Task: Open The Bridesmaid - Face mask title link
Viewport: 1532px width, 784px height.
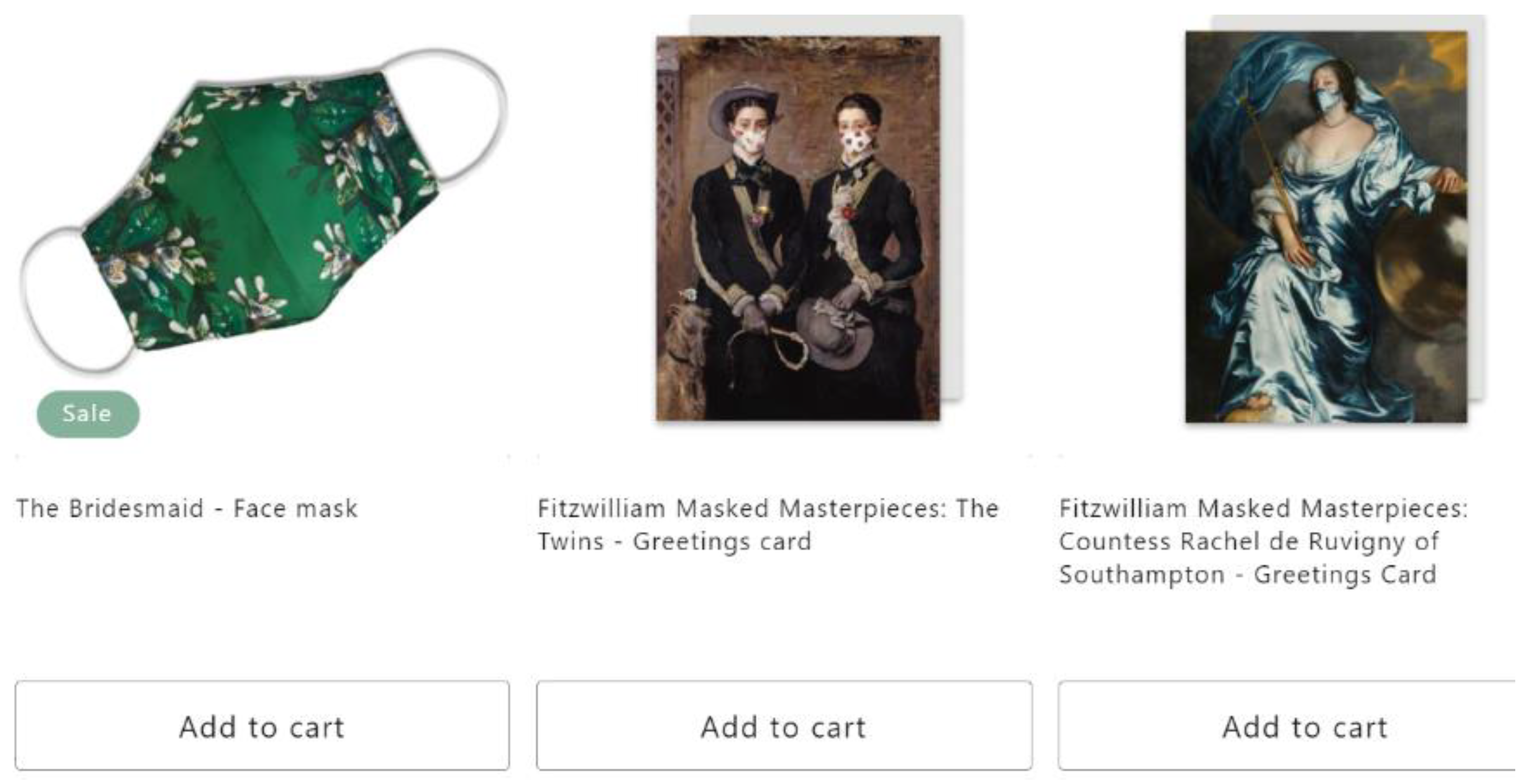Action: [x=187, y=508]
